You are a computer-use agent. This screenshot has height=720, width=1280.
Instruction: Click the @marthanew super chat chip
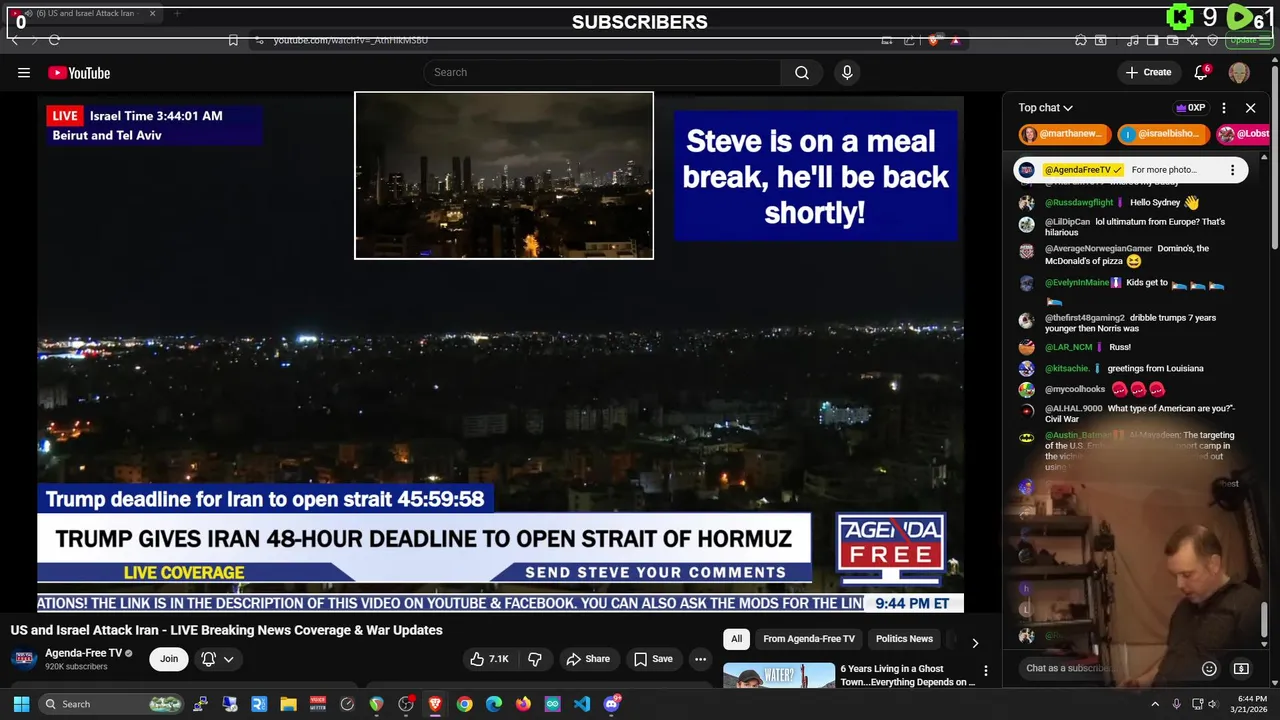pyautogui.click(x=1065, y=134)
